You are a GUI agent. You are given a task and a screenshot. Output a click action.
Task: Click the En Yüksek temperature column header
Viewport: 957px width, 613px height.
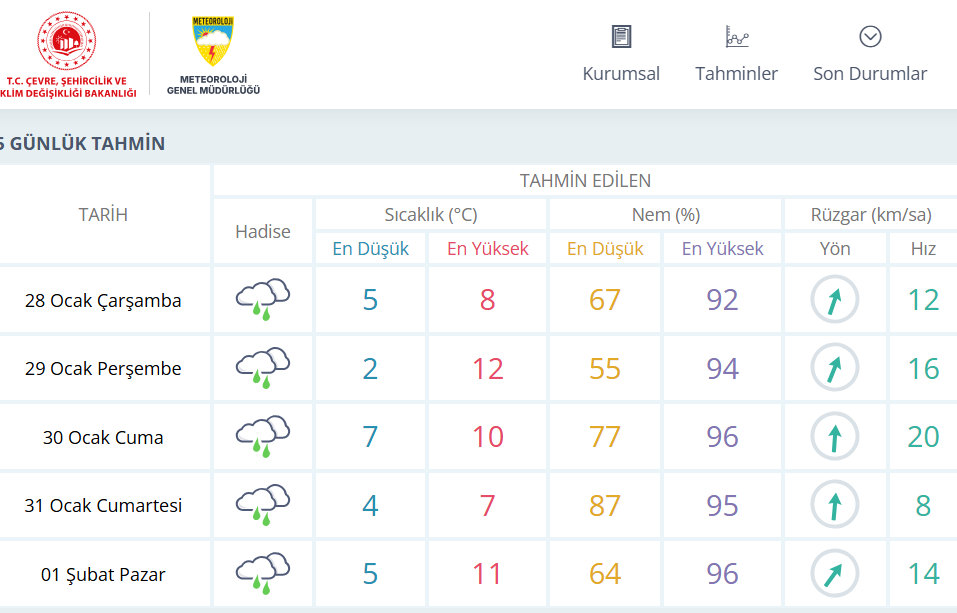coord(488,249)
